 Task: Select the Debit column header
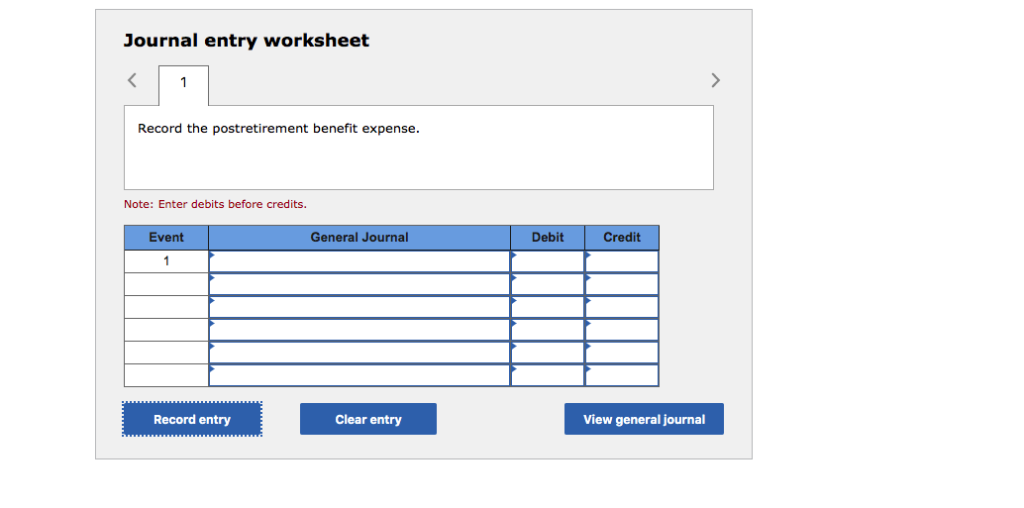(547, 238)
